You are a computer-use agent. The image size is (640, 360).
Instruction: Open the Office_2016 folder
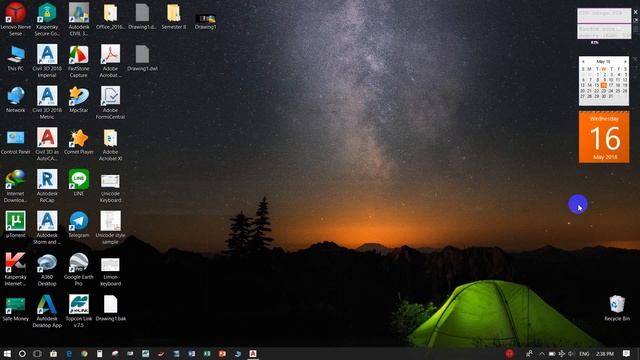tap(110, 16)
